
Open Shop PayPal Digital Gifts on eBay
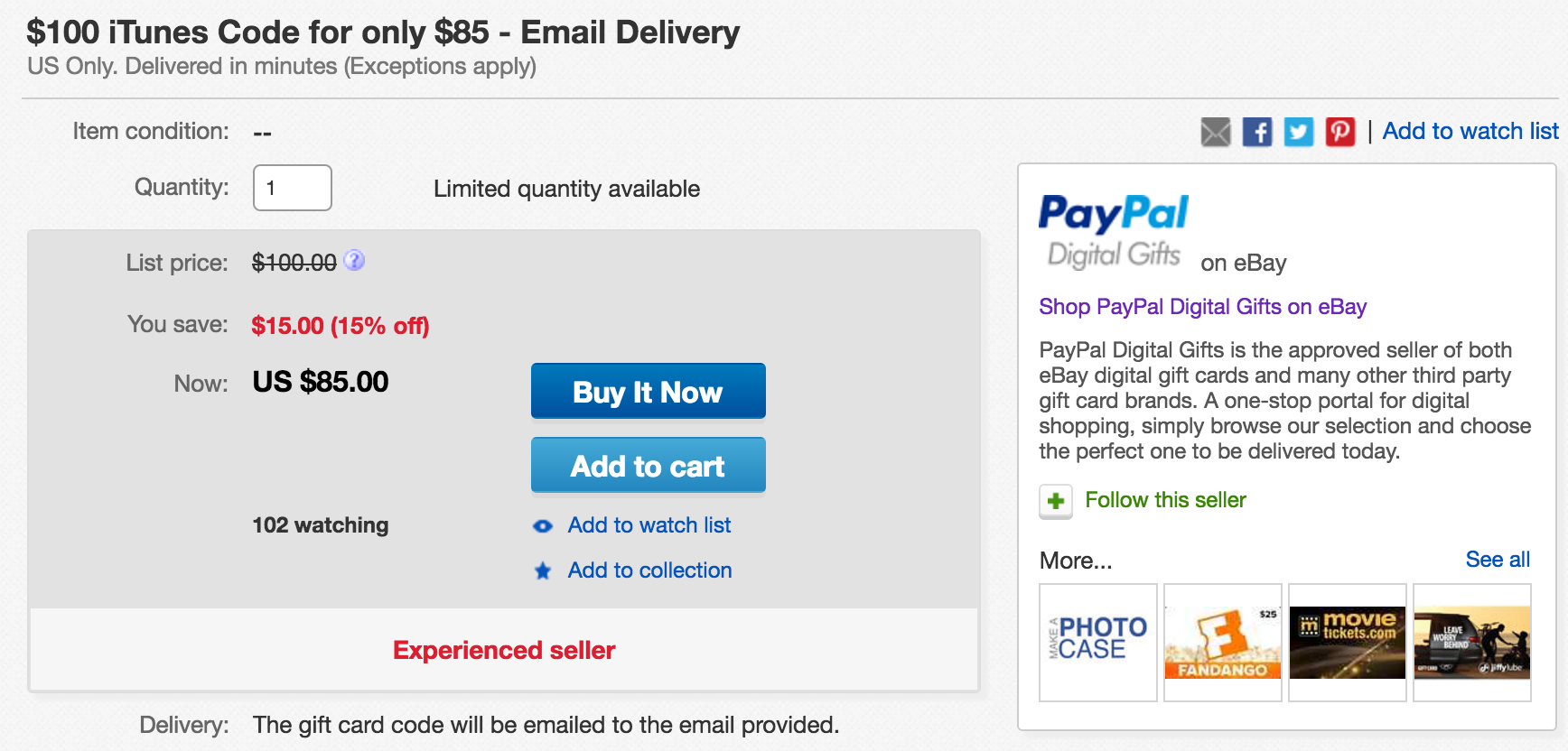point(1202,307)
